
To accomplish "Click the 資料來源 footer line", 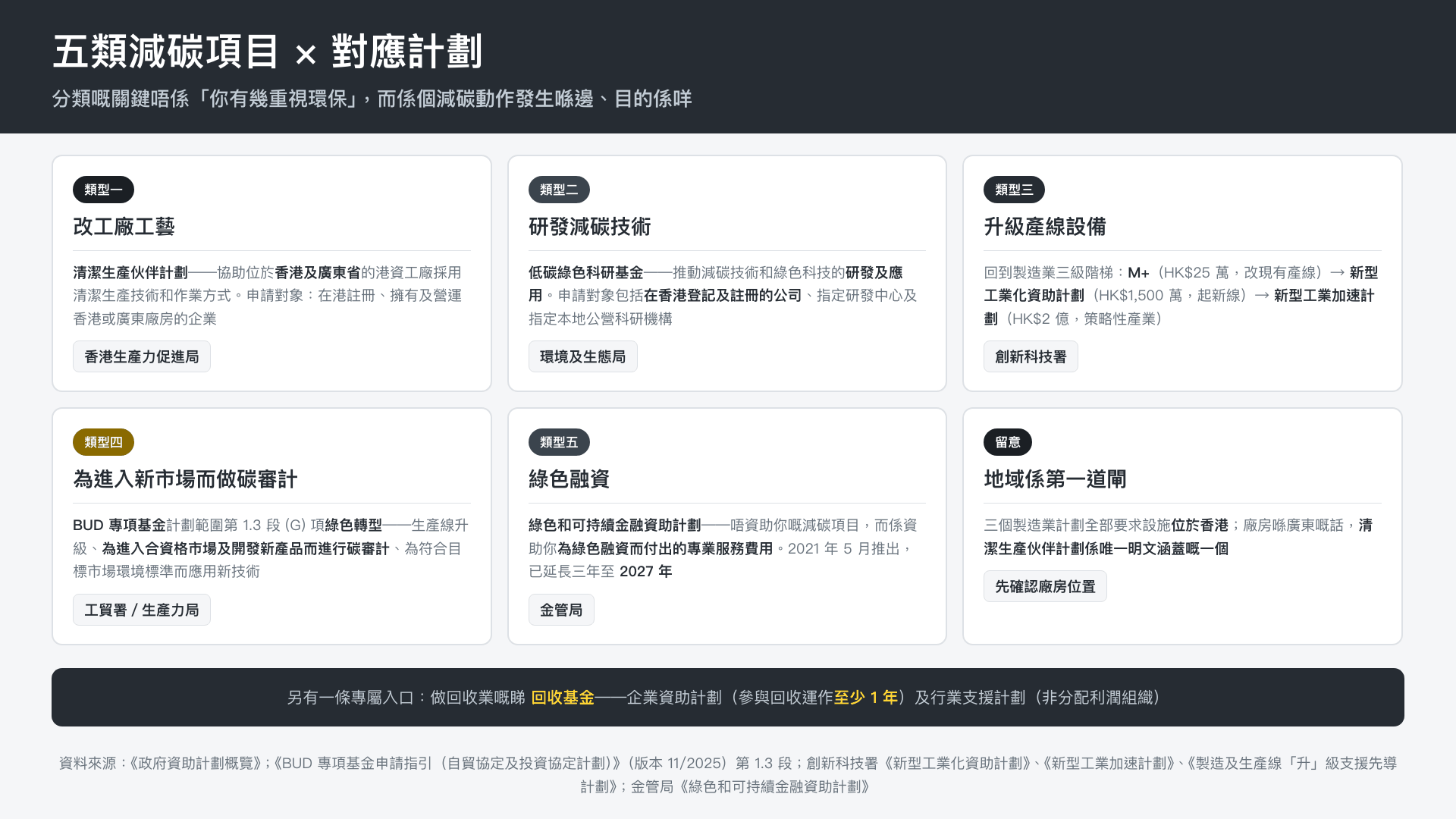I will [728, 774].
